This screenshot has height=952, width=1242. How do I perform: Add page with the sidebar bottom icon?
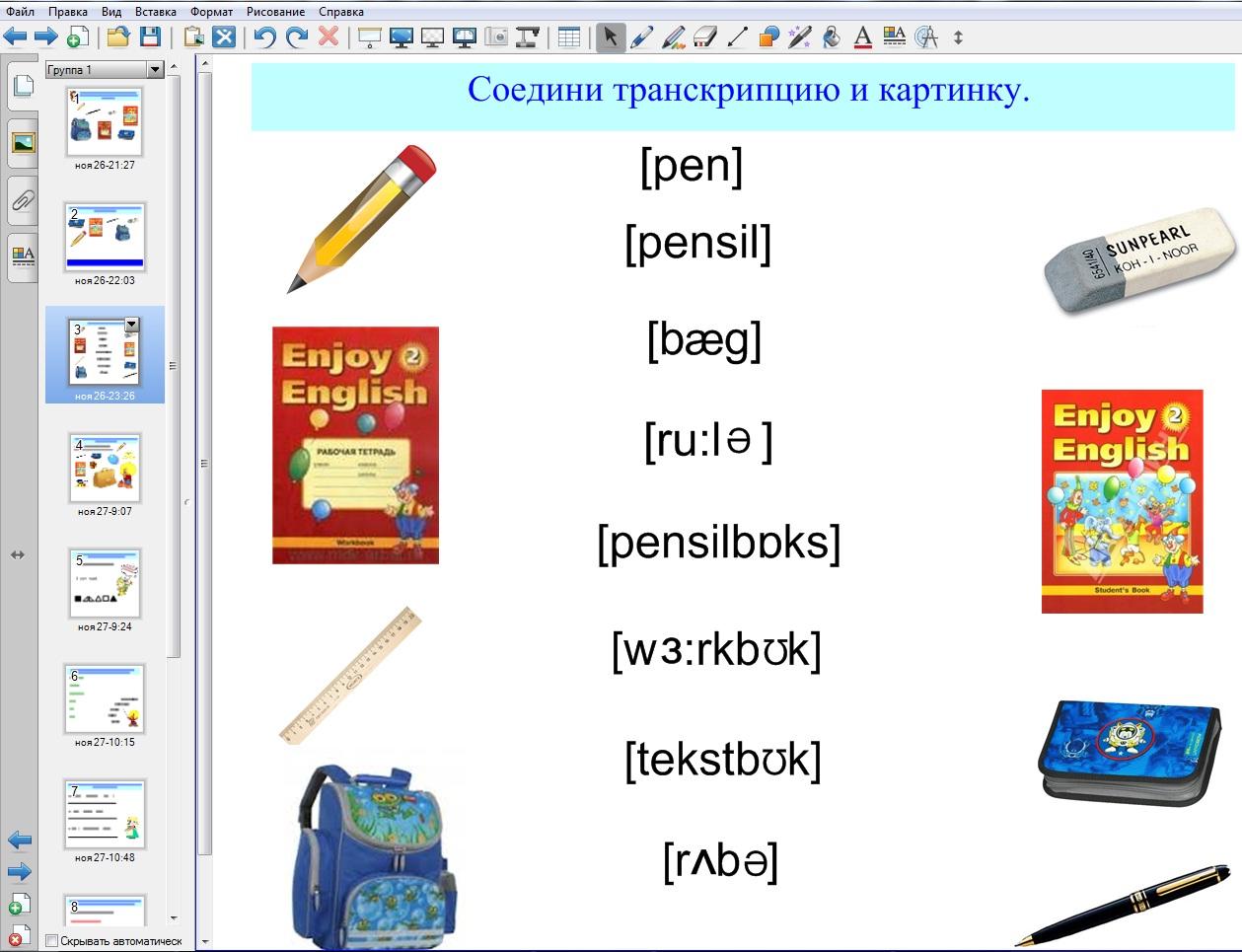[x=20, y=903]
